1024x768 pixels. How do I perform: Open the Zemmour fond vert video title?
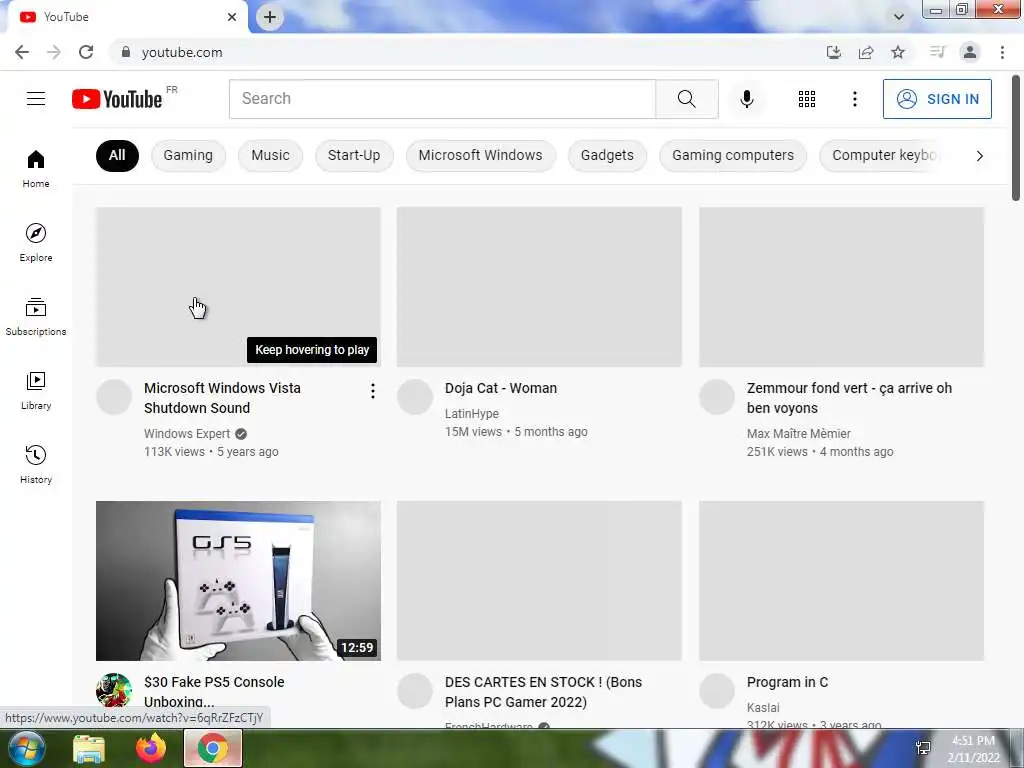(849, 398)
